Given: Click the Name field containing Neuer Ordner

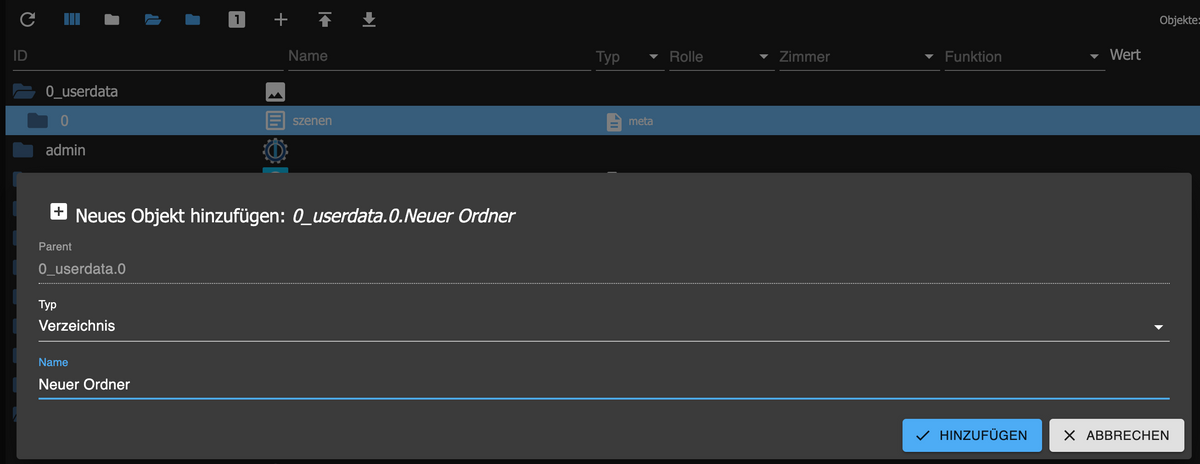Looking at the screenshot, I should (x=600, y=384).
